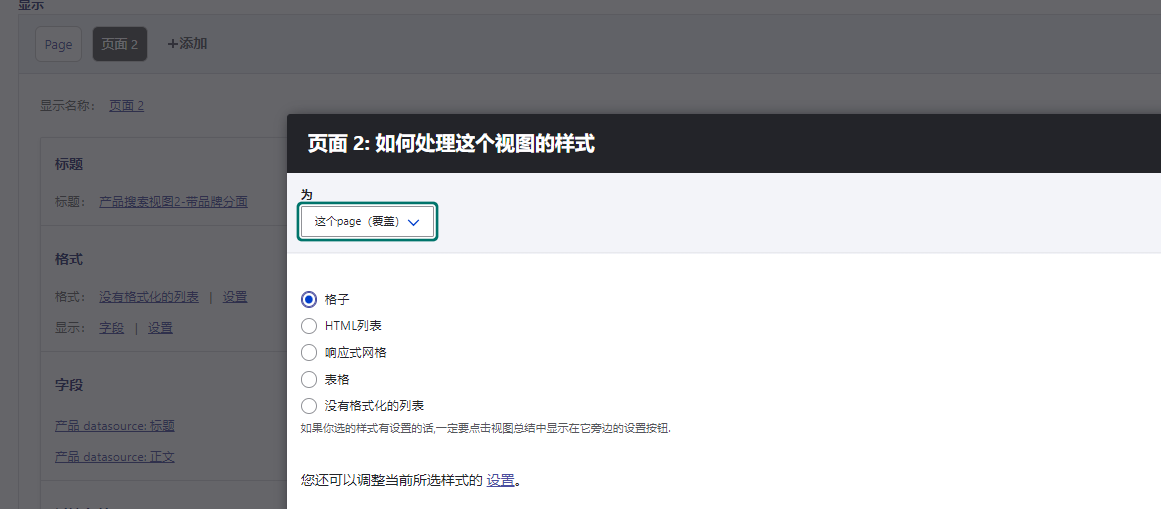The image size is (1161, 509).
Task: Choose the HTML列表 style option
Action: (309, 326)
